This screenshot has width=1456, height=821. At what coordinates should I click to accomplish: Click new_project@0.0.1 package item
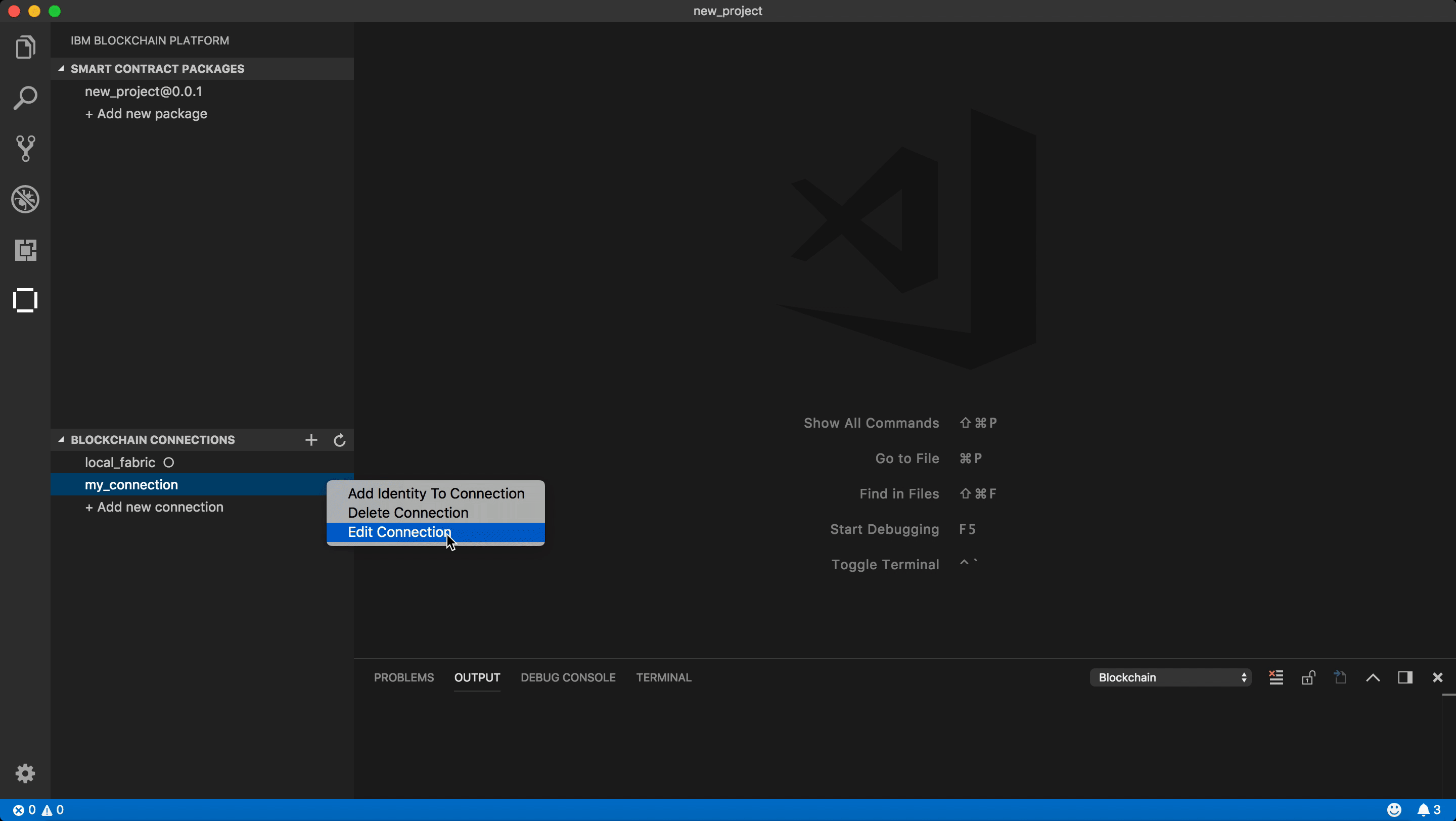143,91
